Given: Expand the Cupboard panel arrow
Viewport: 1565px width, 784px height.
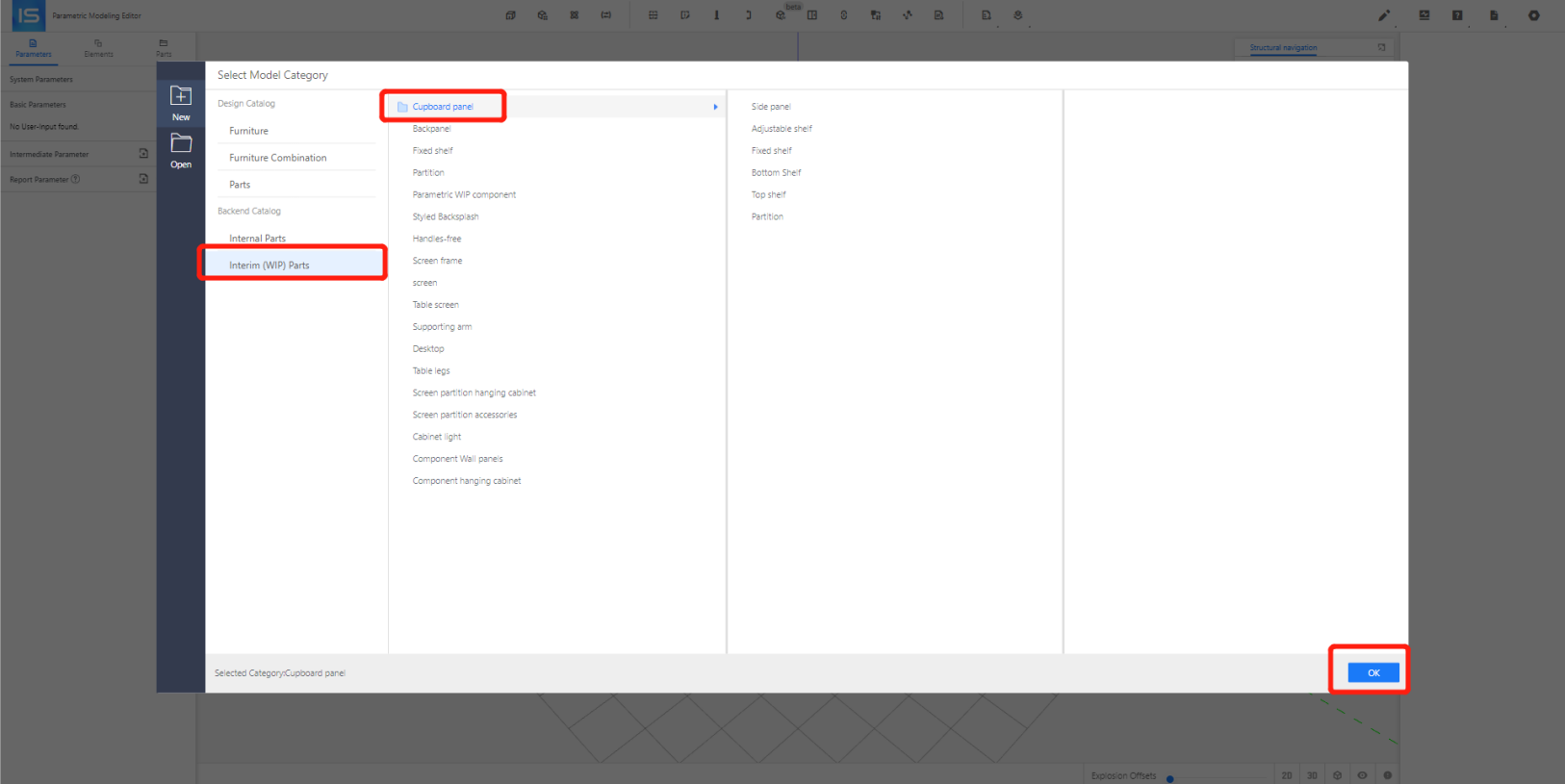Looking at the screenshot, I should 715,107.
